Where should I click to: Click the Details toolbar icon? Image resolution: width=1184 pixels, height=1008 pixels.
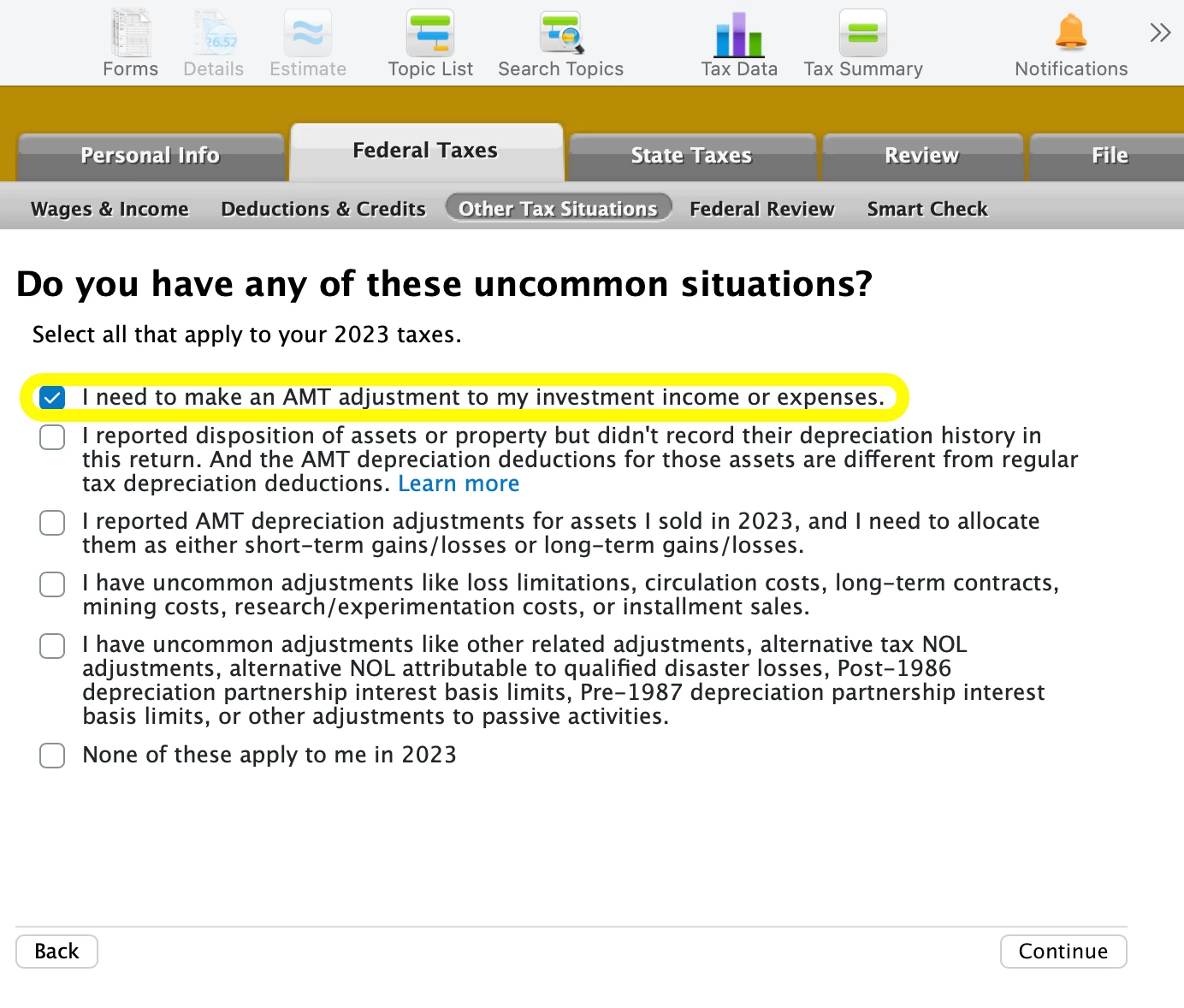pyautogui.click(x=214, y=34)
